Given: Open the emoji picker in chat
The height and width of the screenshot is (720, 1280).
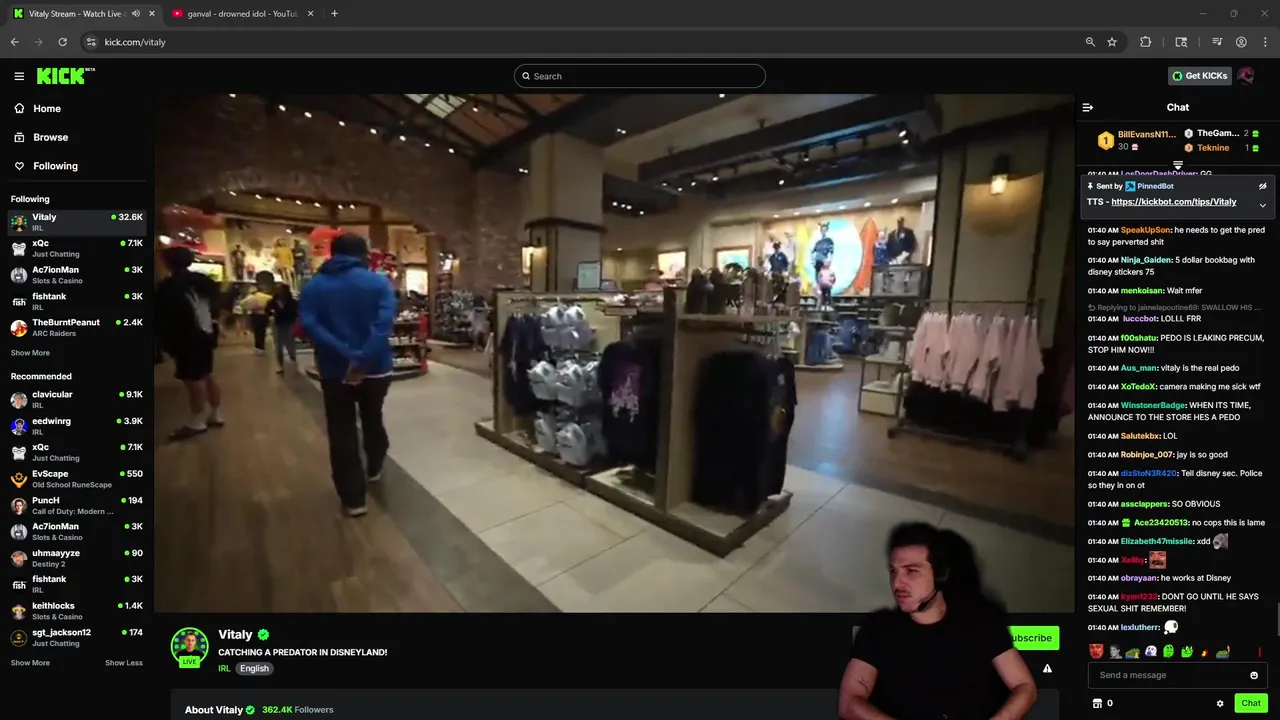Looking at the screenshot, I should [x=1253, y=675].
